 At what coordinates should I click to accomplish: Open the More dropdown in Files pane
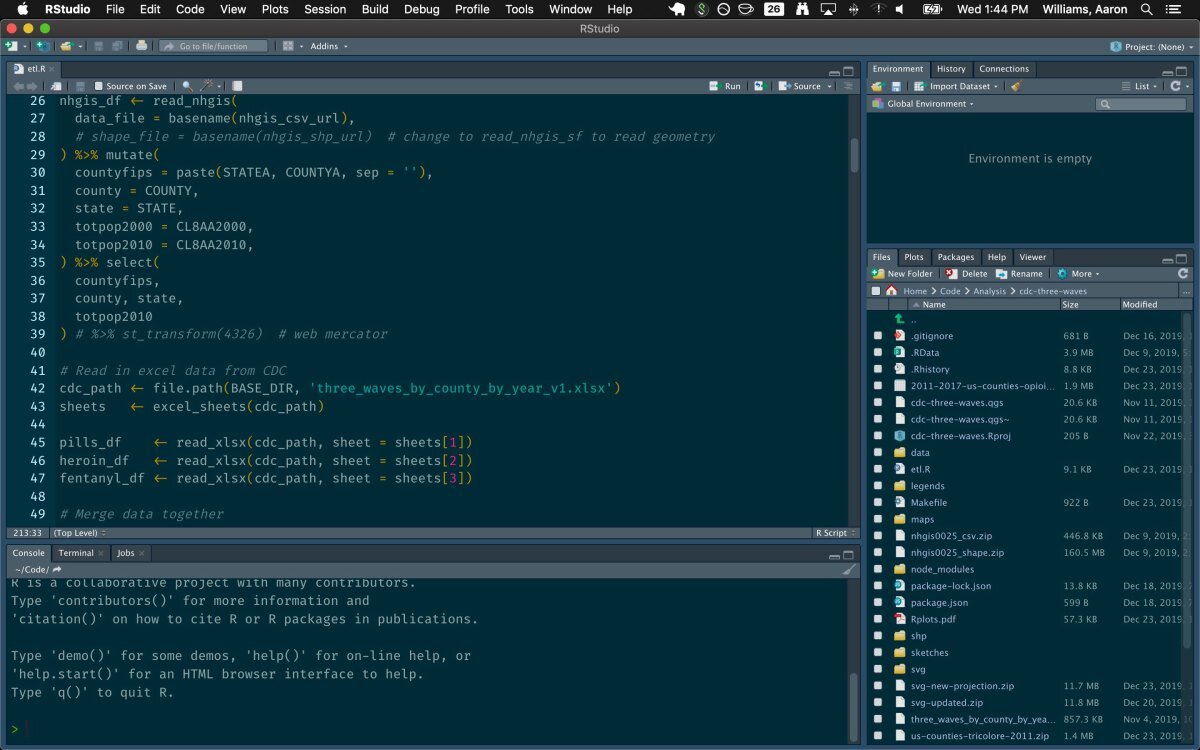pyautogui.click(x=1078, y=273)
